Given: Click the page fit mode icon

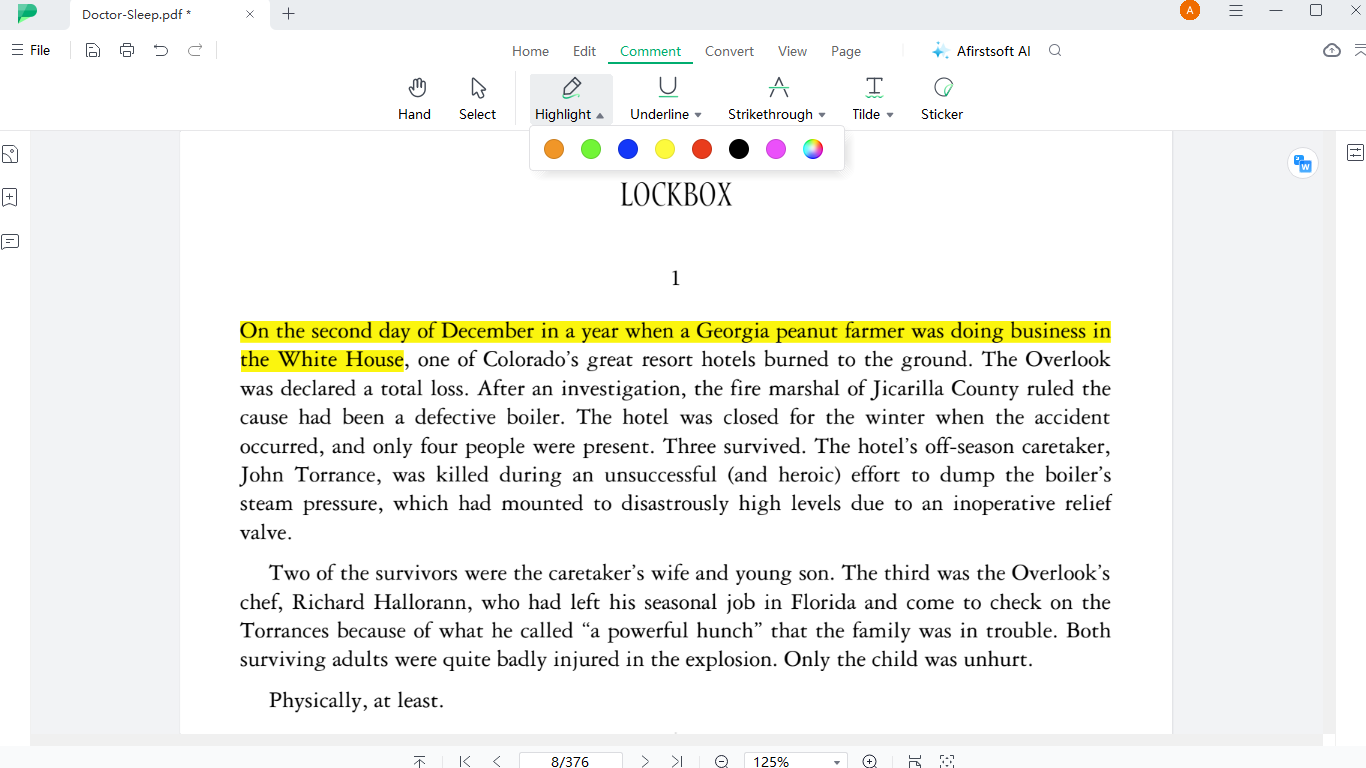Looking at the screenshot, I should [915, 762].
